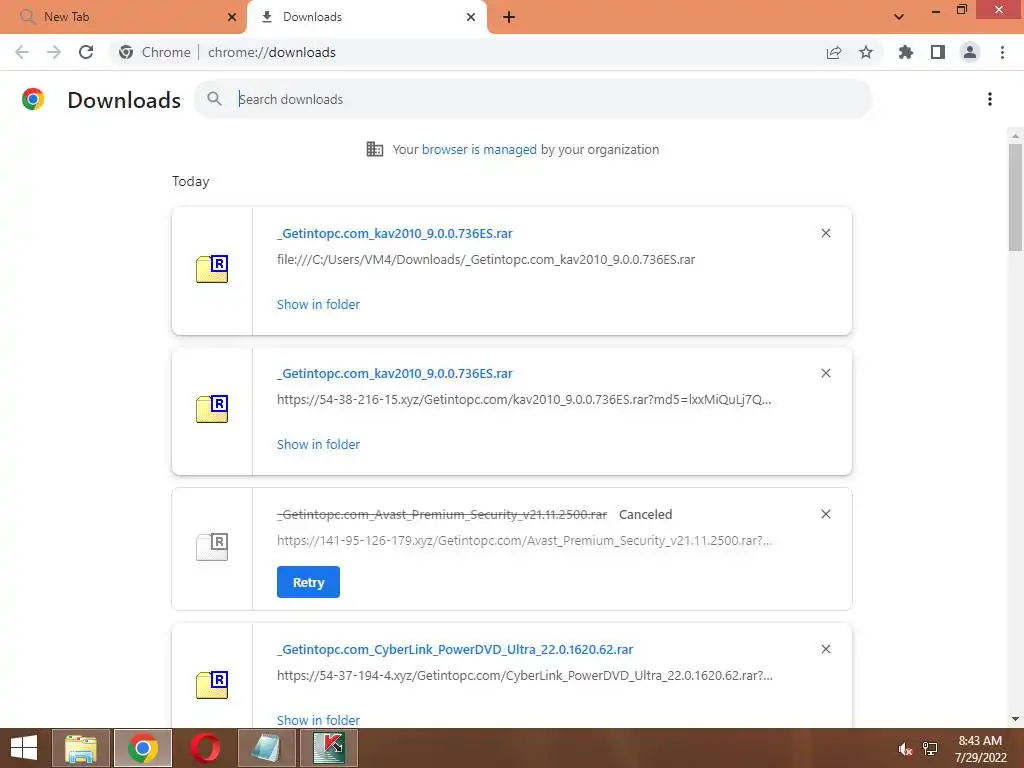This screenshot has height=768, width=1024.
Task: Click the 54-38-216-15.xyz source URL
Action: point(524,400)
